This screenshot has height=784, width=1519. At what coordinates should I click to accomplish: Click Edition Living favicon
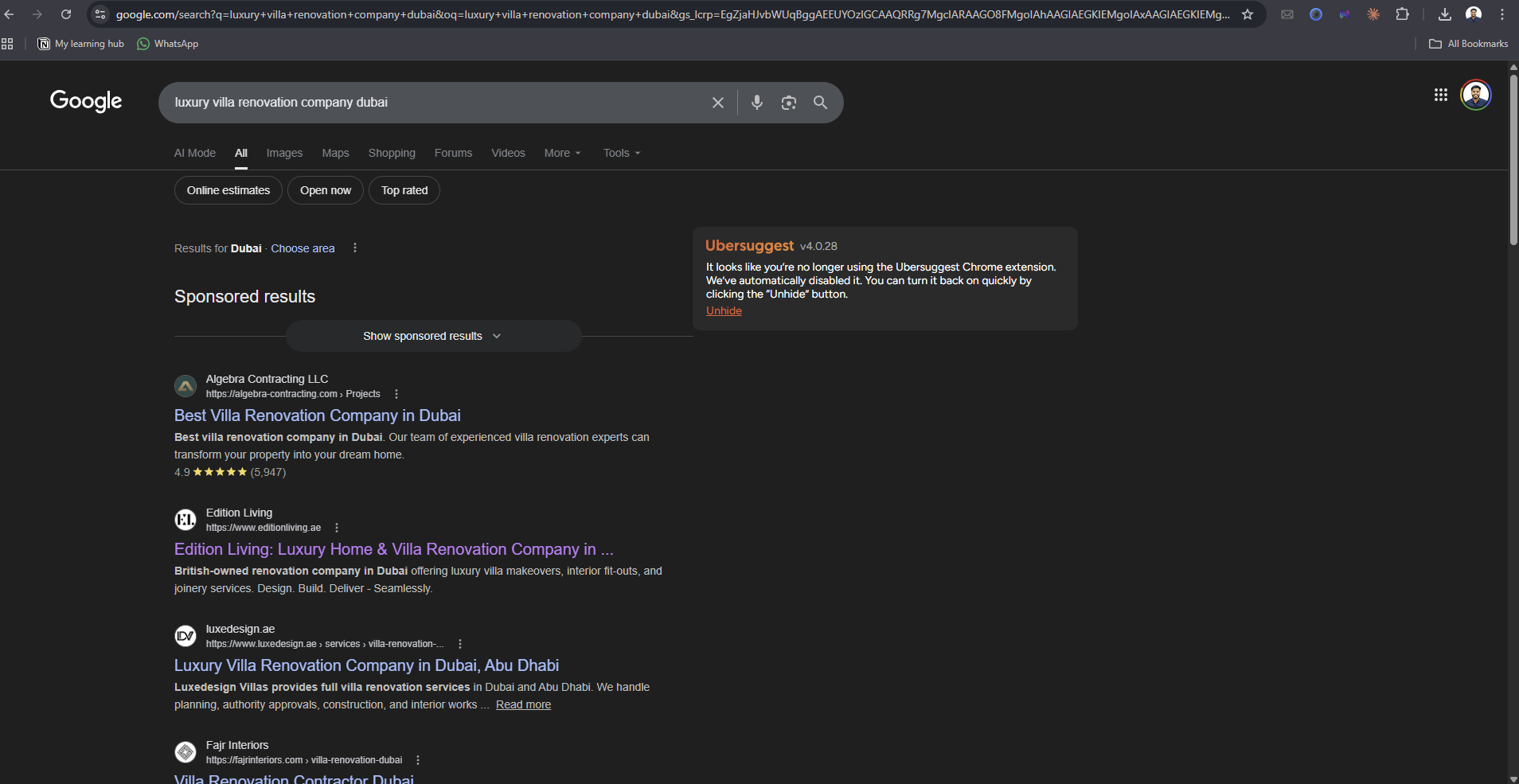[x=185, y=520]
